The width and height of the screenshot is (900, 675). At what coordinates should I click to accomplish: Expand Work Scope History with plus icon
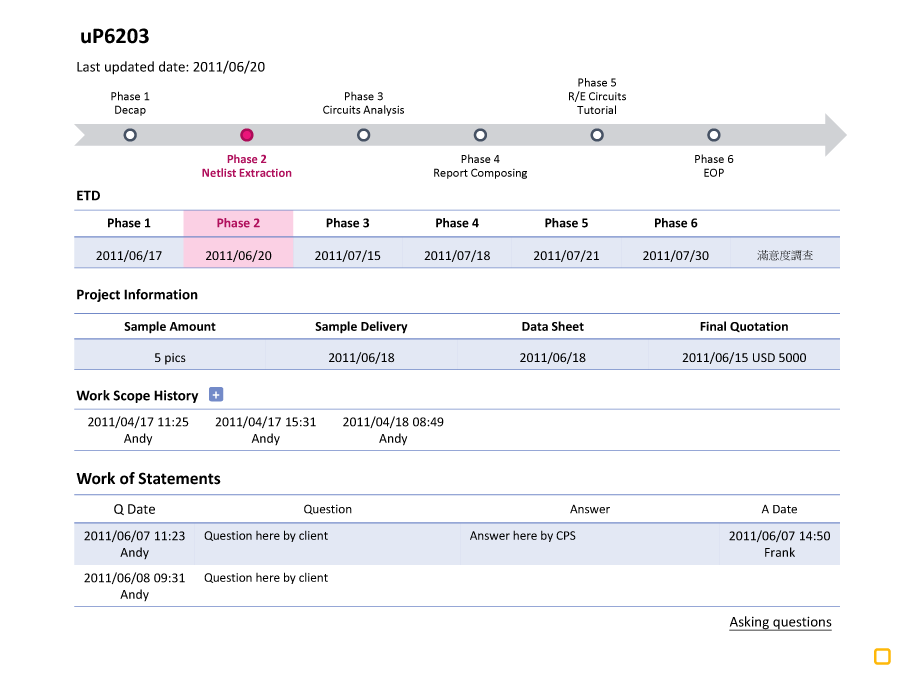coord(216,395)
